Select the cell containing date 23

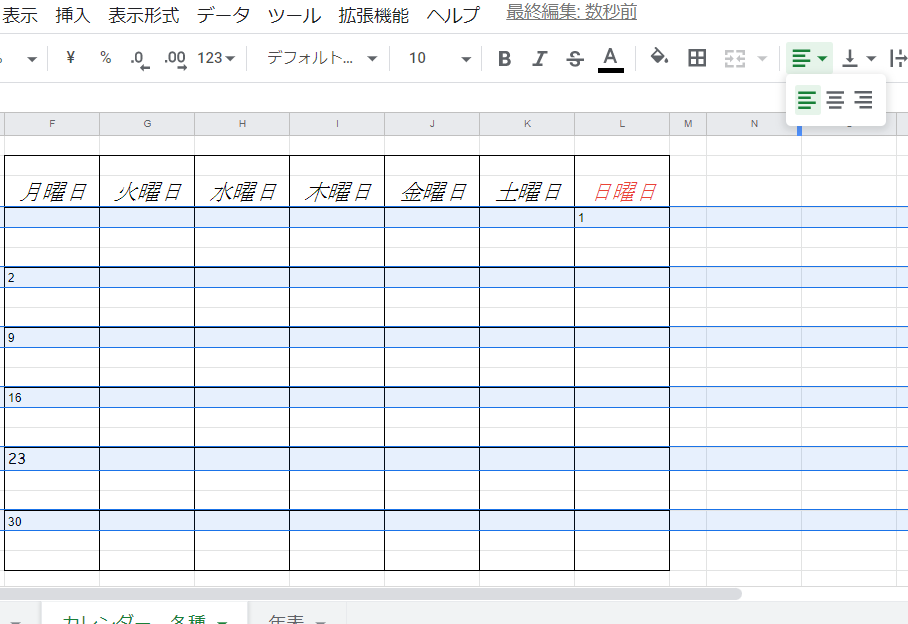tap(52, 459)
